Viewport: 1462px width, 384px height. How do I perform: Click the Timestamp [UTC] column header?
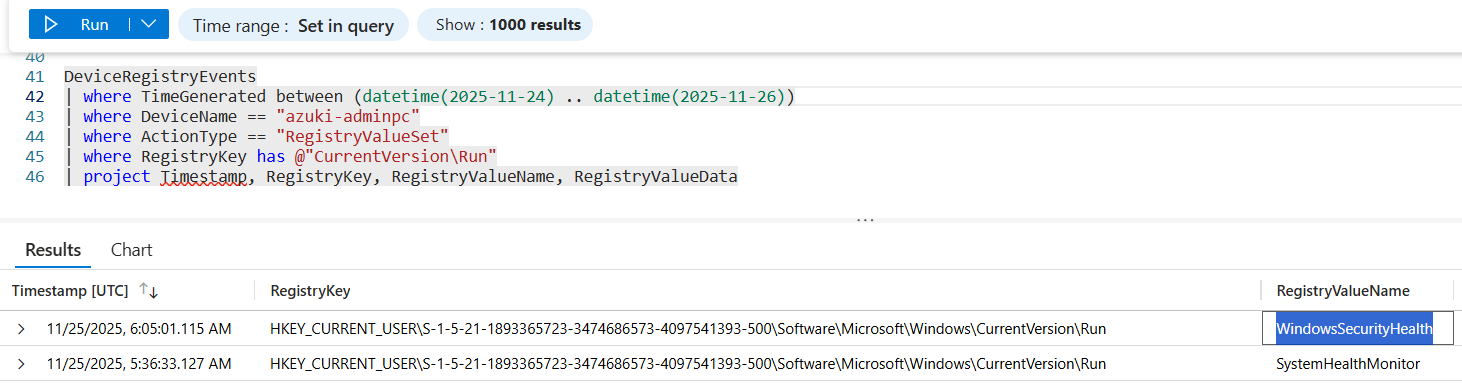point(70,290)
